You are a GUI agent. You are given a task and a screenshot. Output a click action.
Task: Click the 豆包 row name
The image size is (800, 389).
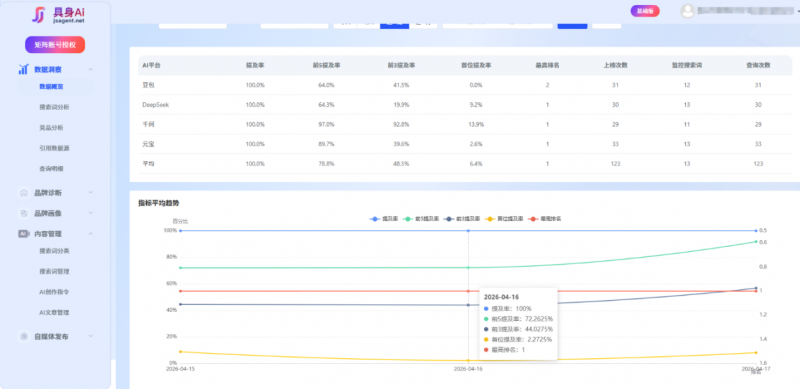[148, 85]
